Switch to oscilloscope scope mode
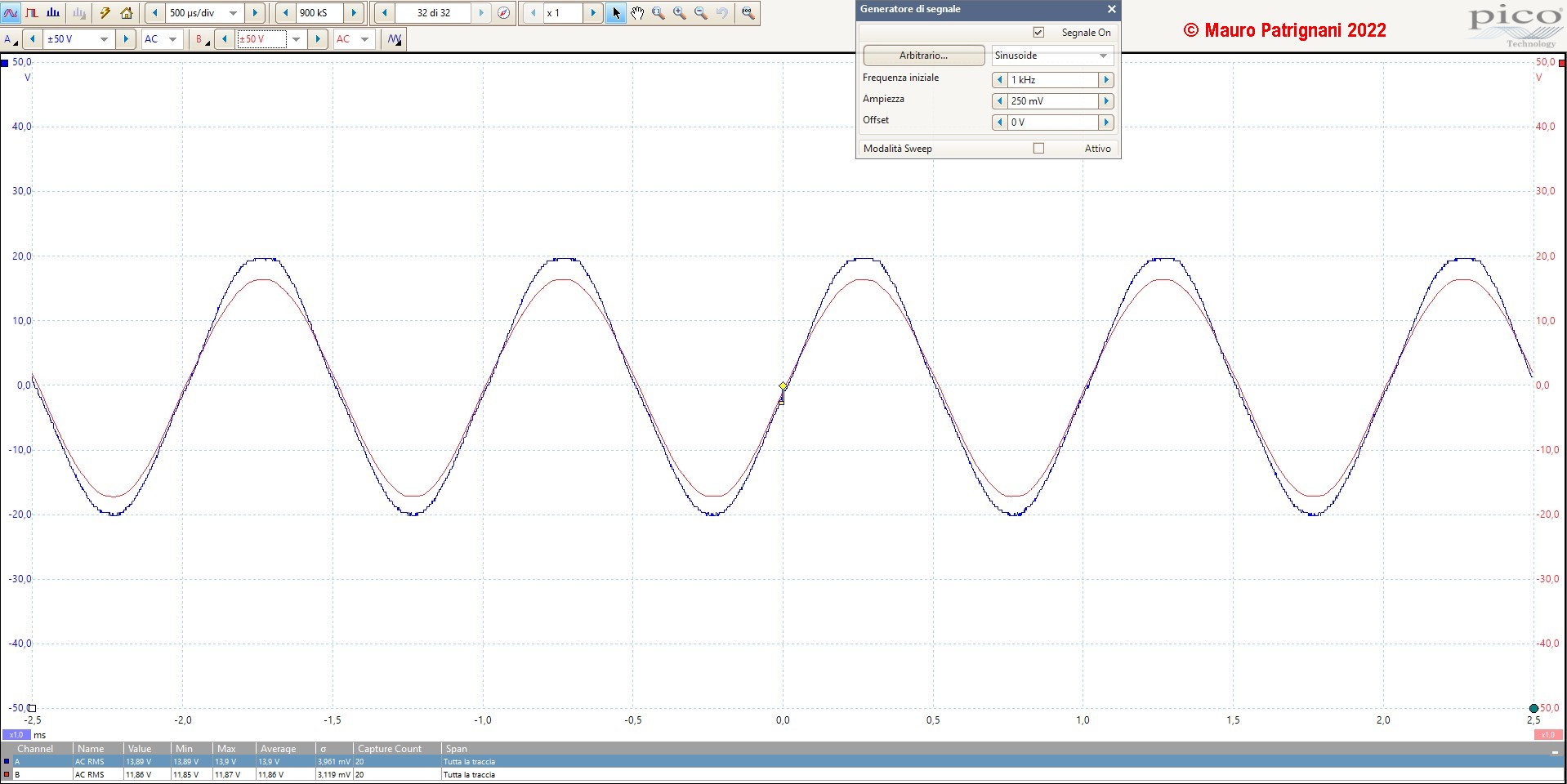This screenshot has width=1567, height=784. (x=11, y=13)
